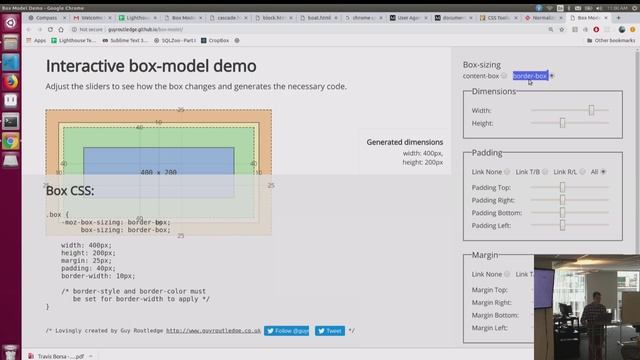Switch to the cascade.html tab
The width and height of the screenshot is (640, 360).
pos(227,18)
